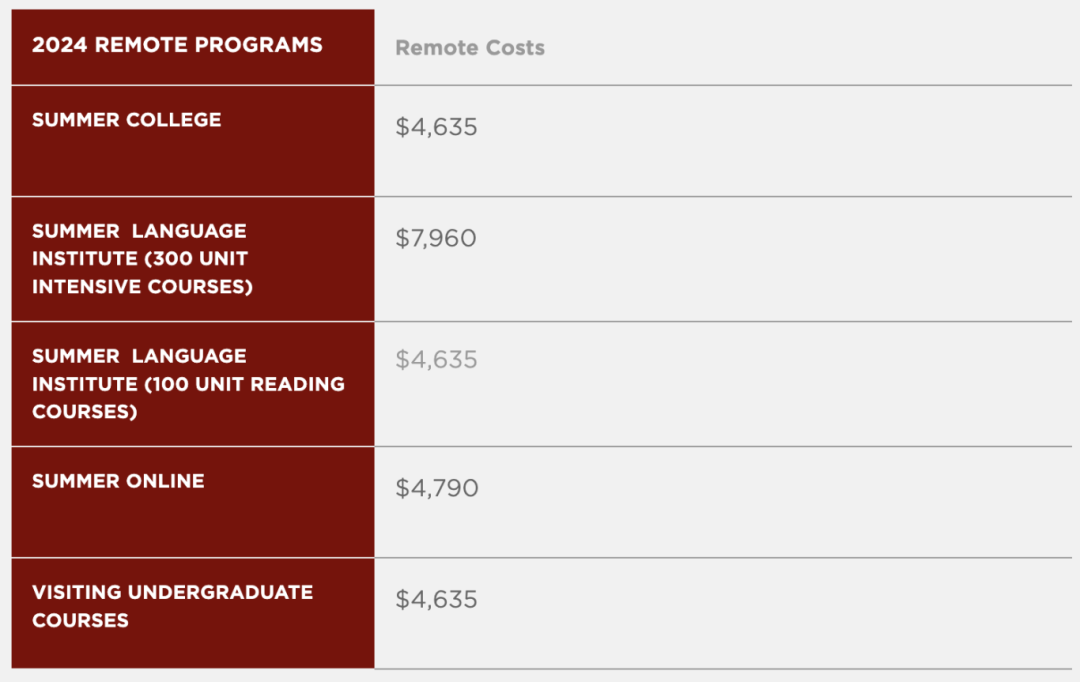Click the word COURSES) in reading courses row
Screen dimensions: 1080x682
pyautogui.click(x=85, y=412)
